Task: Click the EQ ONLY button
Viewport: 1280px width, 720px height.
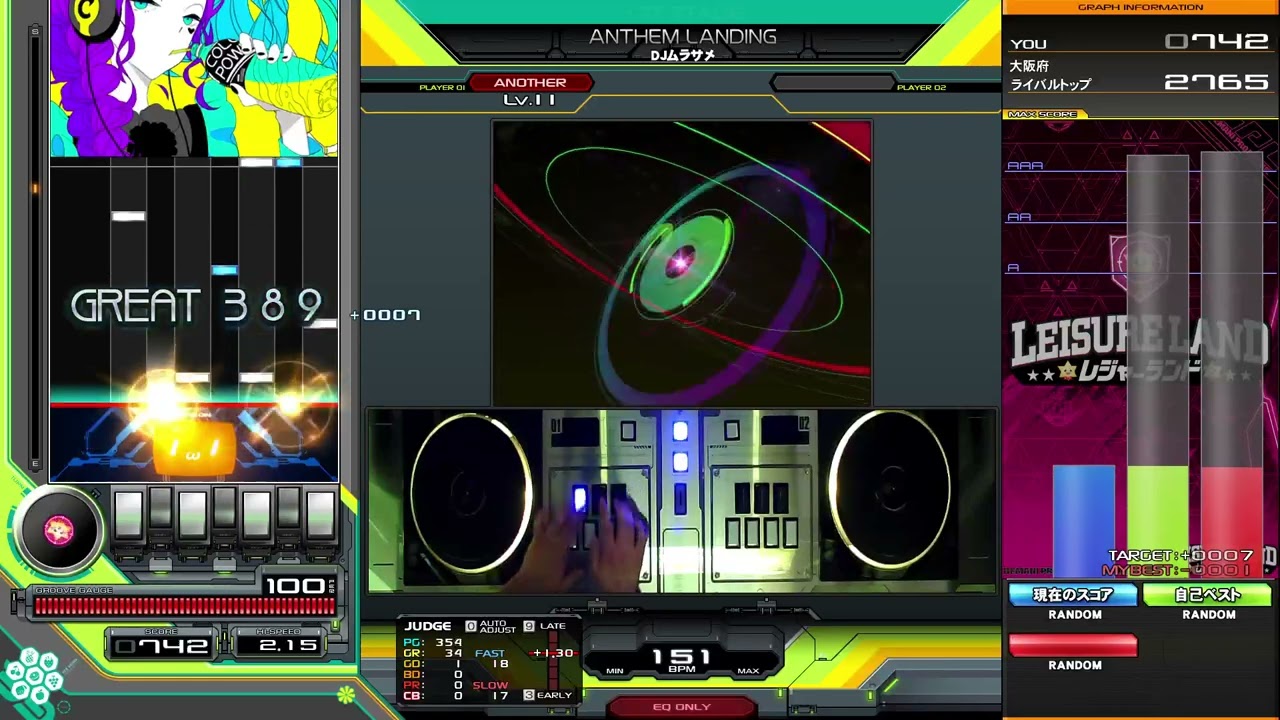Action: [x=681, y=707]
